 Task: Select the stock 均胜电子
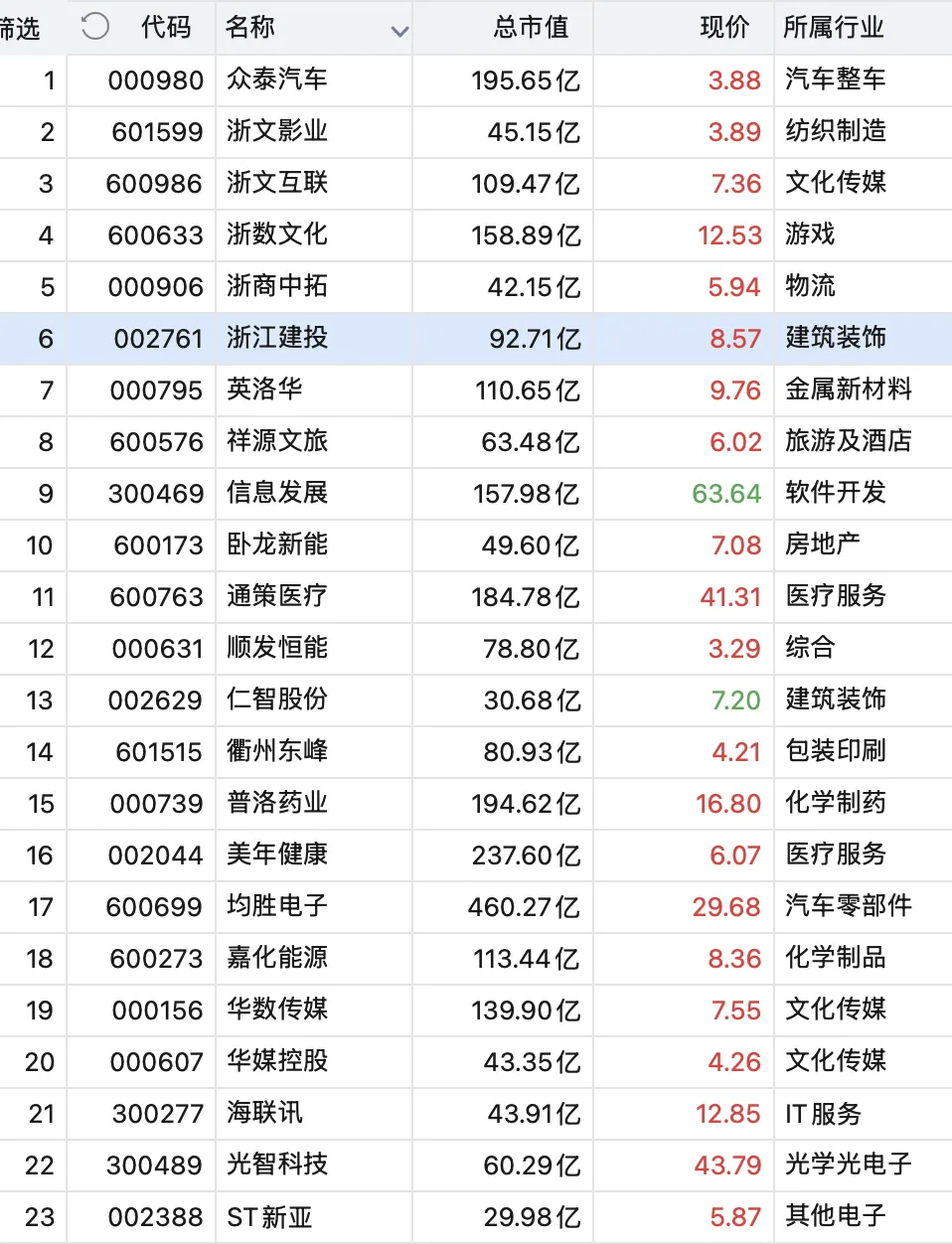tap(277, 906)
